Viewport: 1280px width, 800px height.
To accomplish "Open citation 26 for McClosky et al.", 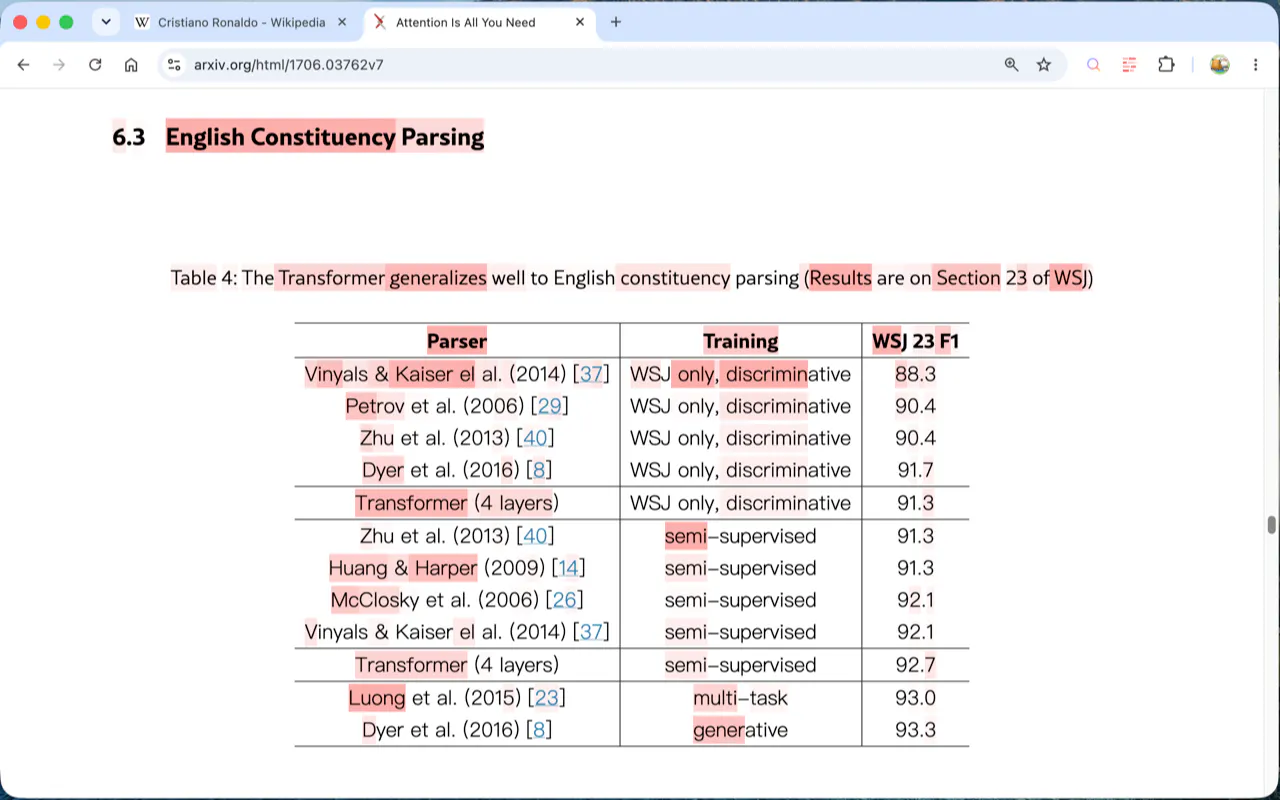I will [x=565, y=600].
